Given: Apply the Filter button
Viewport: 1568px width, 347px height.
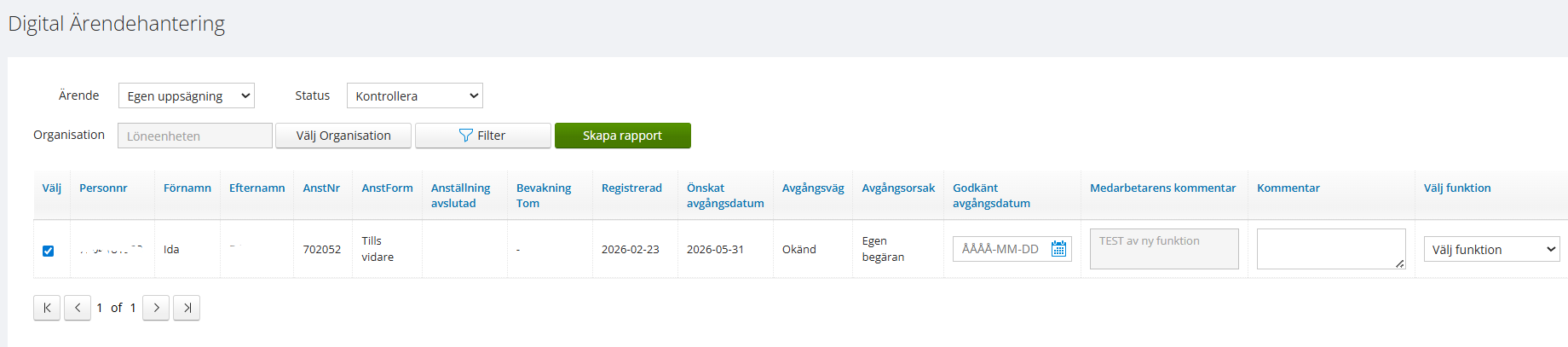Looking at the screenshot, I should (482, 136).
